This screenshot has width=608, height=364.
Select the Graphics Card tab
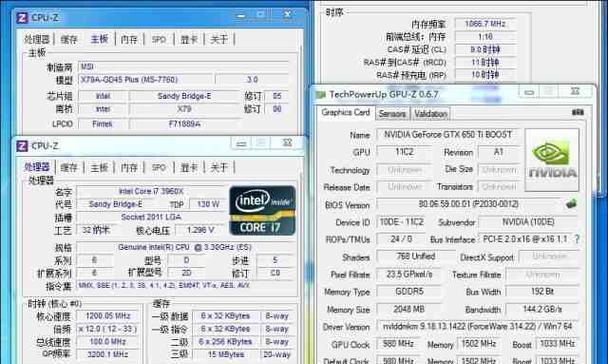345,112
